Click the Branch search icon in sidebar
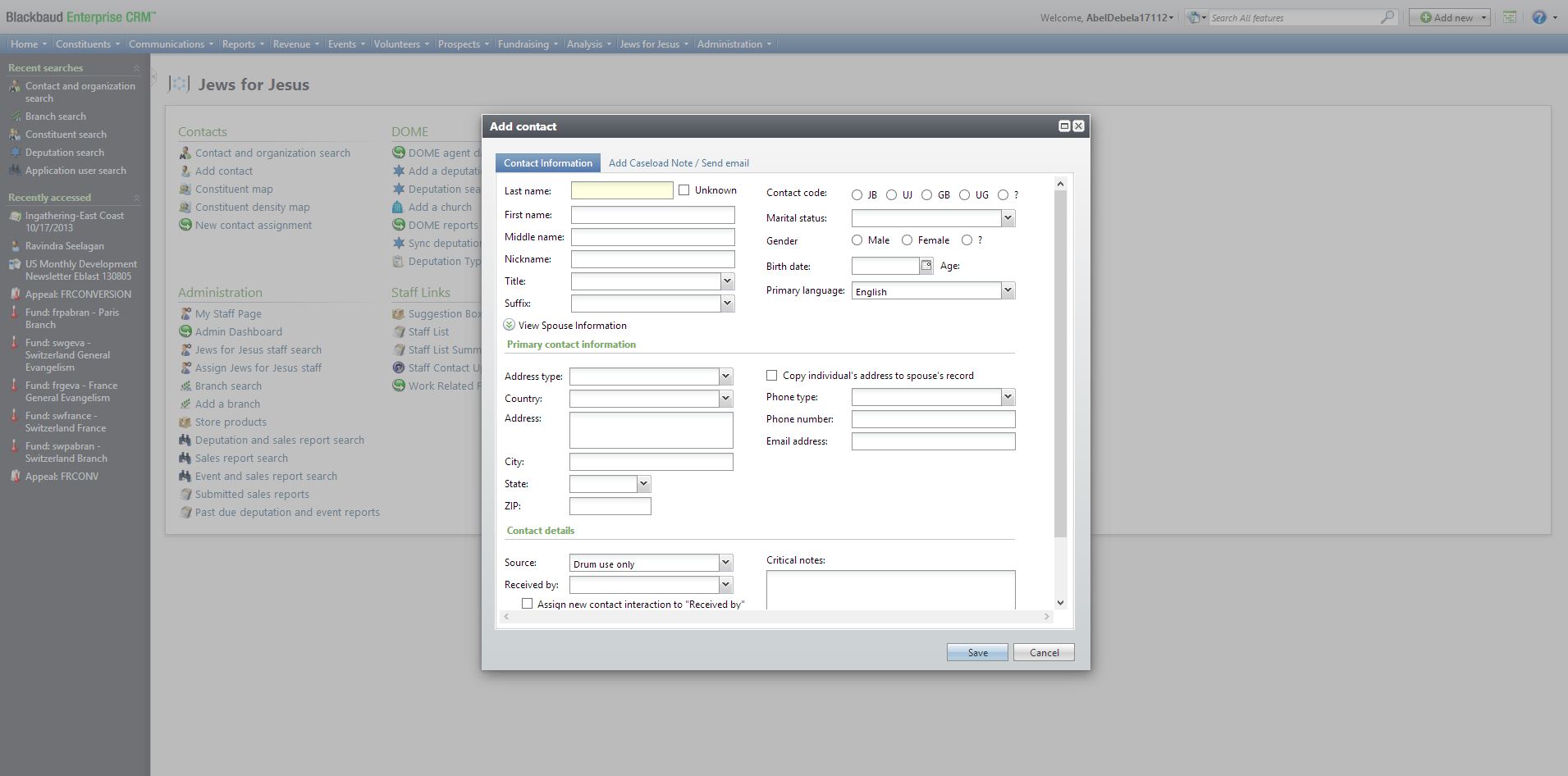 point(15,116)
